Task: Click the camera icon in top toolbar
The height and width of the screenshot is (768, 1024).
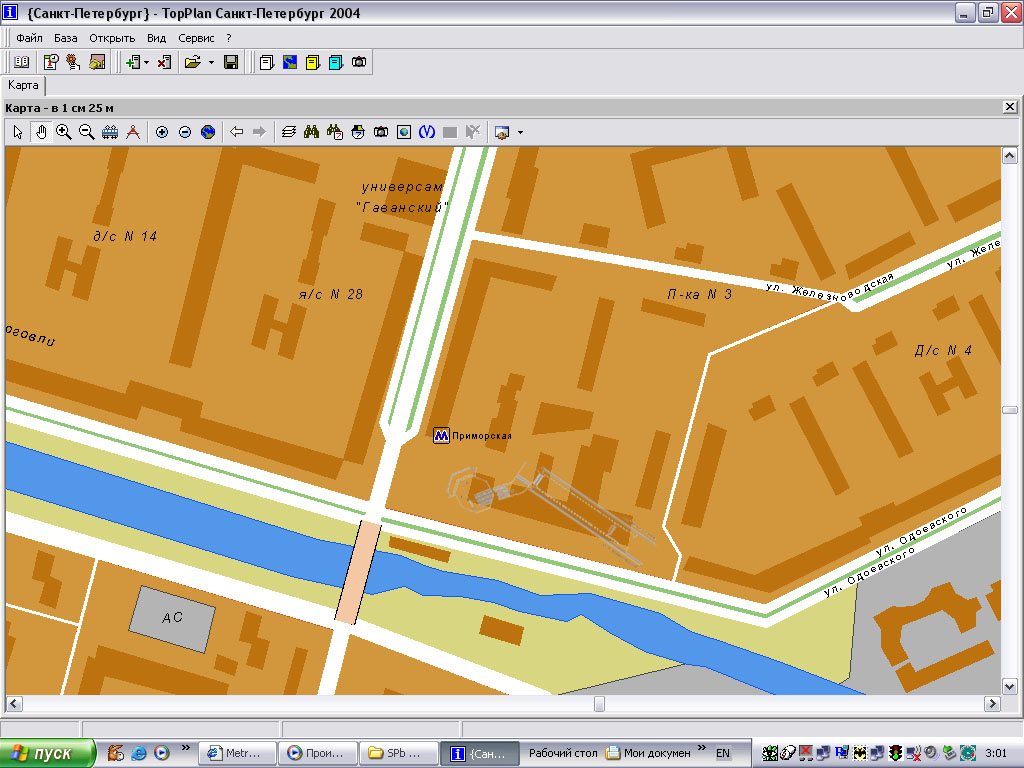Action: [x=359, y=62]
